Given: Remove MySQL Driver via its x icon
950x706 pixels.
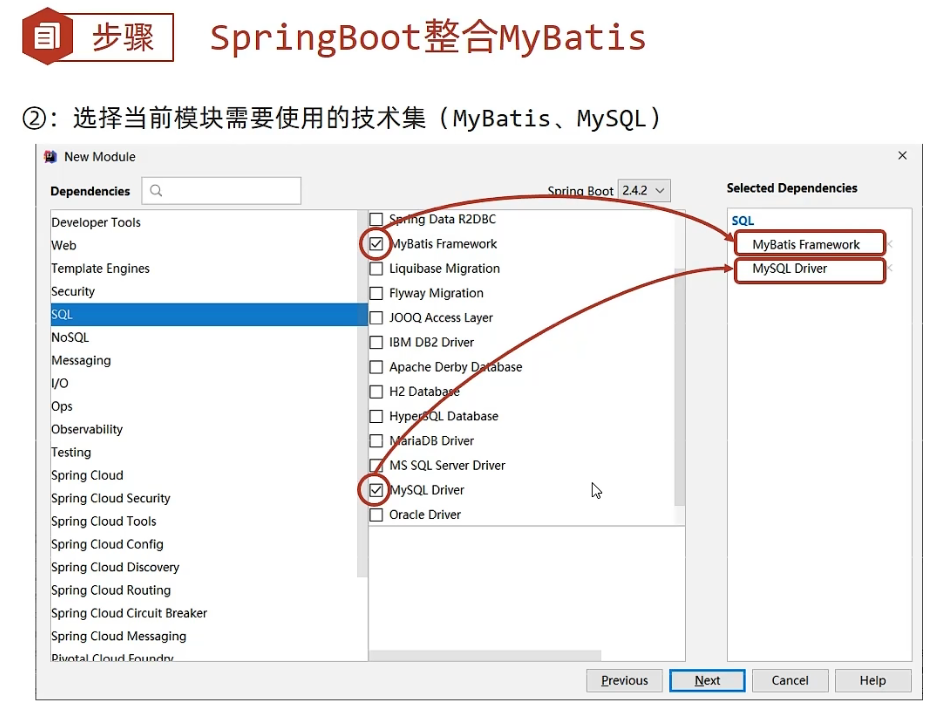Looking at the screenshot, I should [889, 268].
